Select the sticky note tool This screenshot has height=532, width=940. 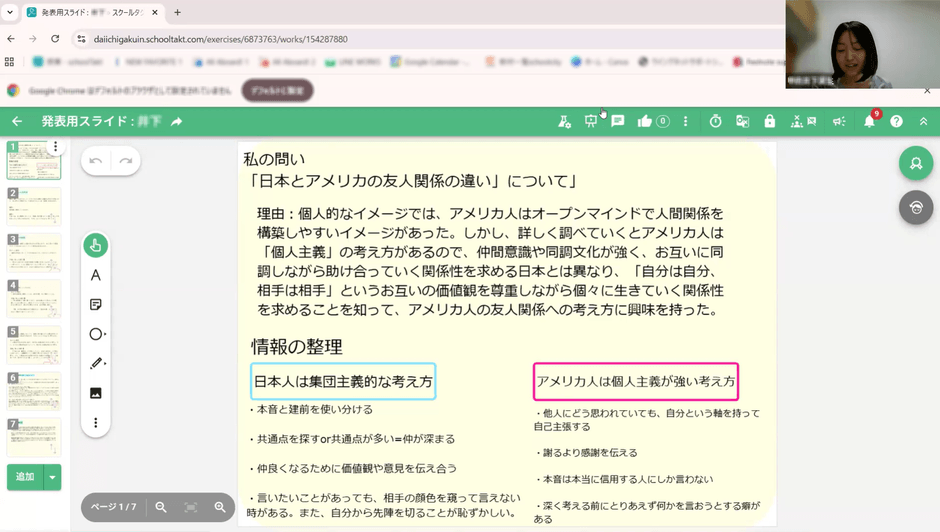click(95, 305)
